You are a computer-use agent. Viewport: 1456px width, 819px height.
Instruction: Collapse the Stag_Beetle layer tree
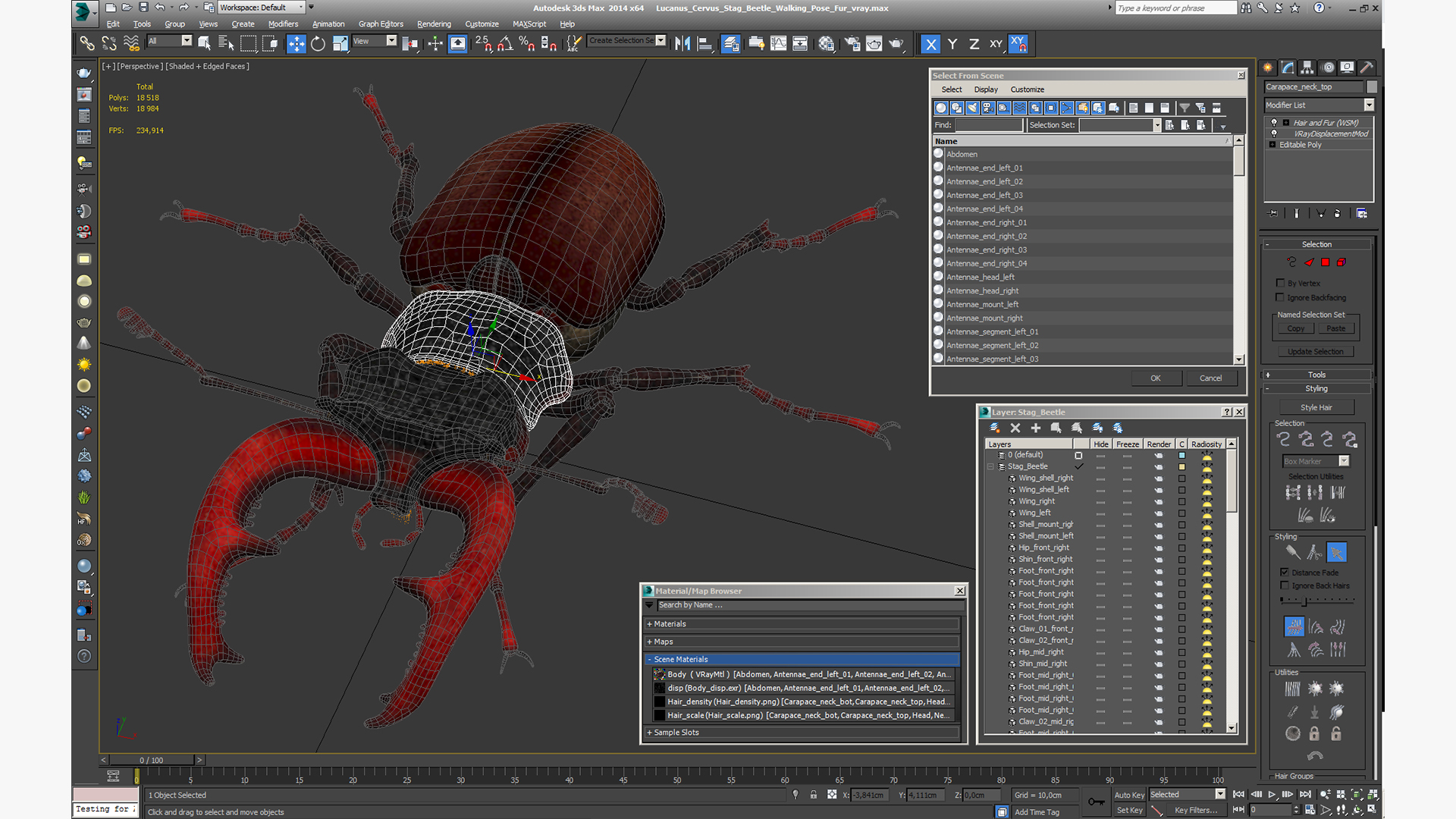(990, 467)
